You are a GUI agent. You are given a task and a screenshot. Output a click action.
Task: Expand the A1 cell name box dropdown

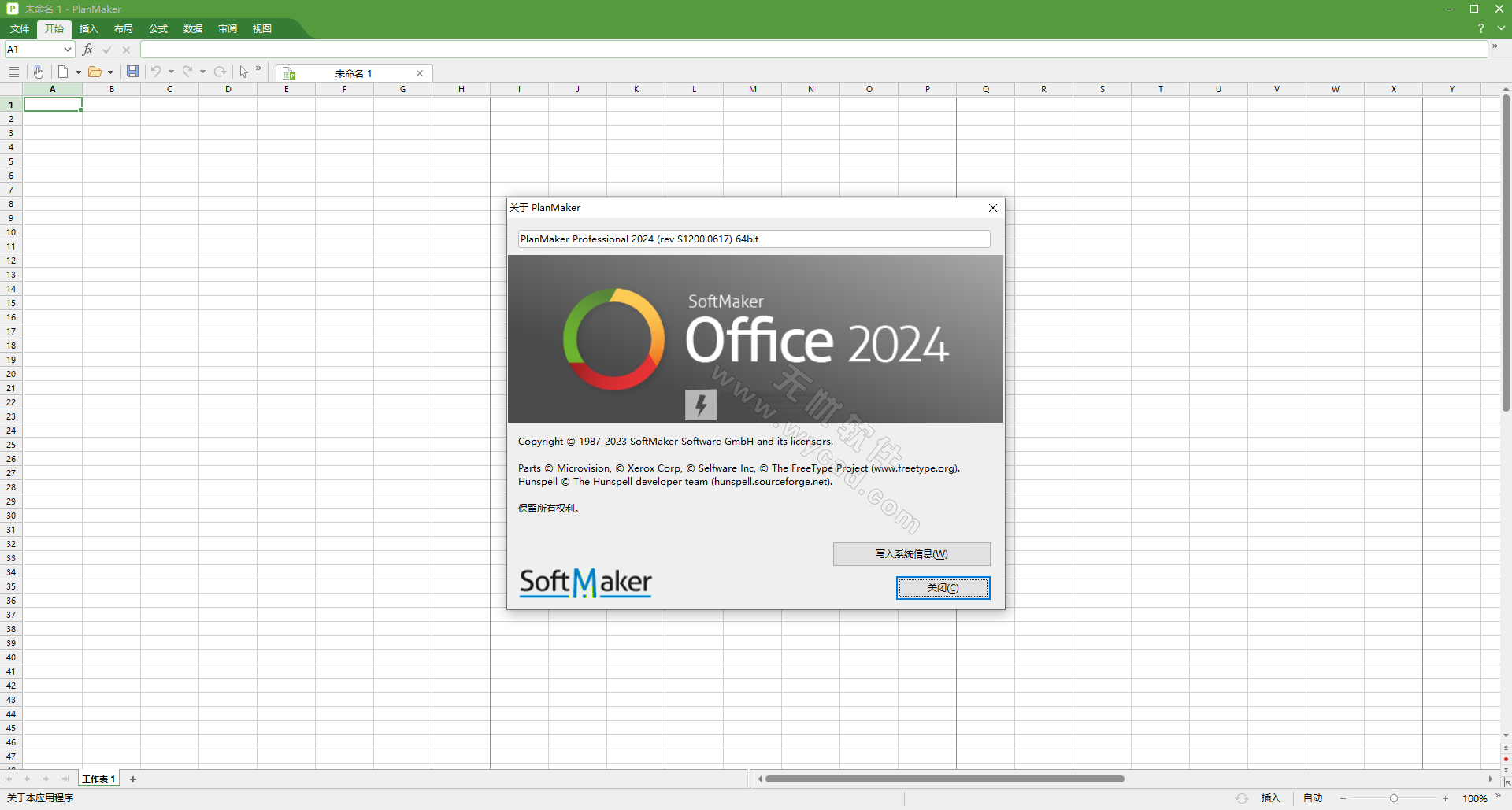[68, 50]
